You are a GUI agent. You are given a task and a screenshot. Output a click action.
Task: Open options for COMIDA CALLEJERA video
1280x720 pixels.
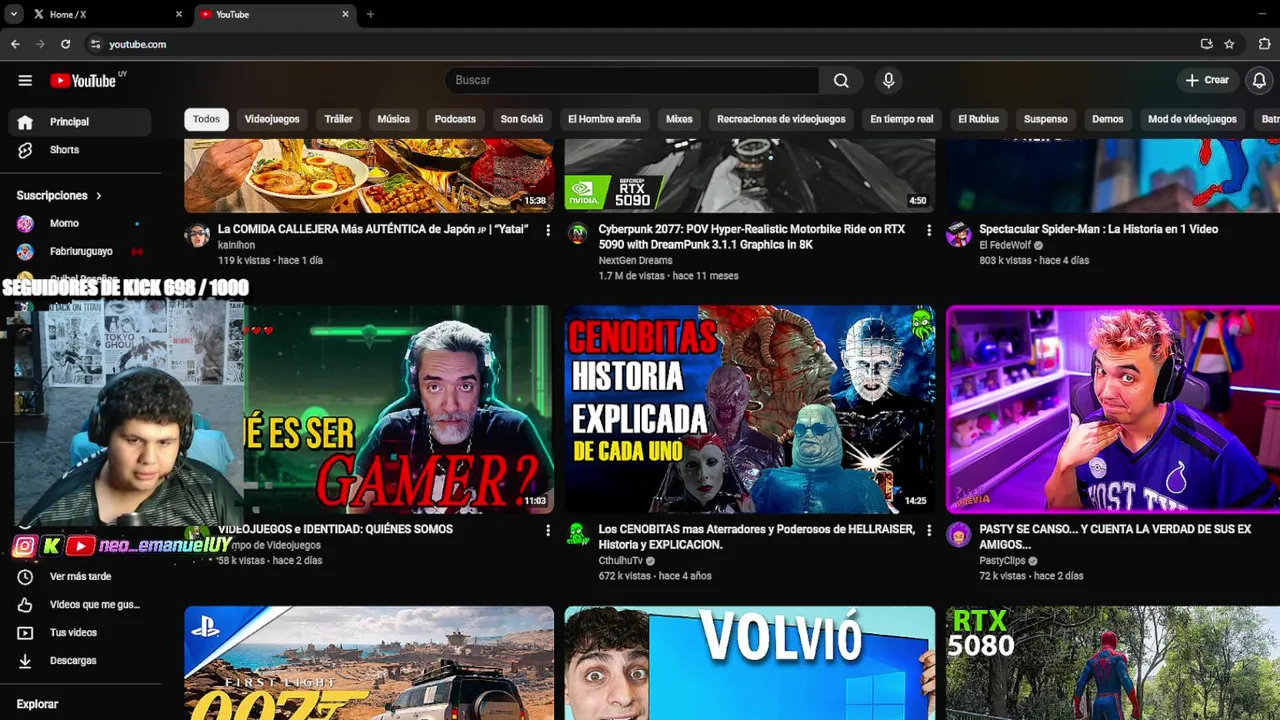[547, 230]
